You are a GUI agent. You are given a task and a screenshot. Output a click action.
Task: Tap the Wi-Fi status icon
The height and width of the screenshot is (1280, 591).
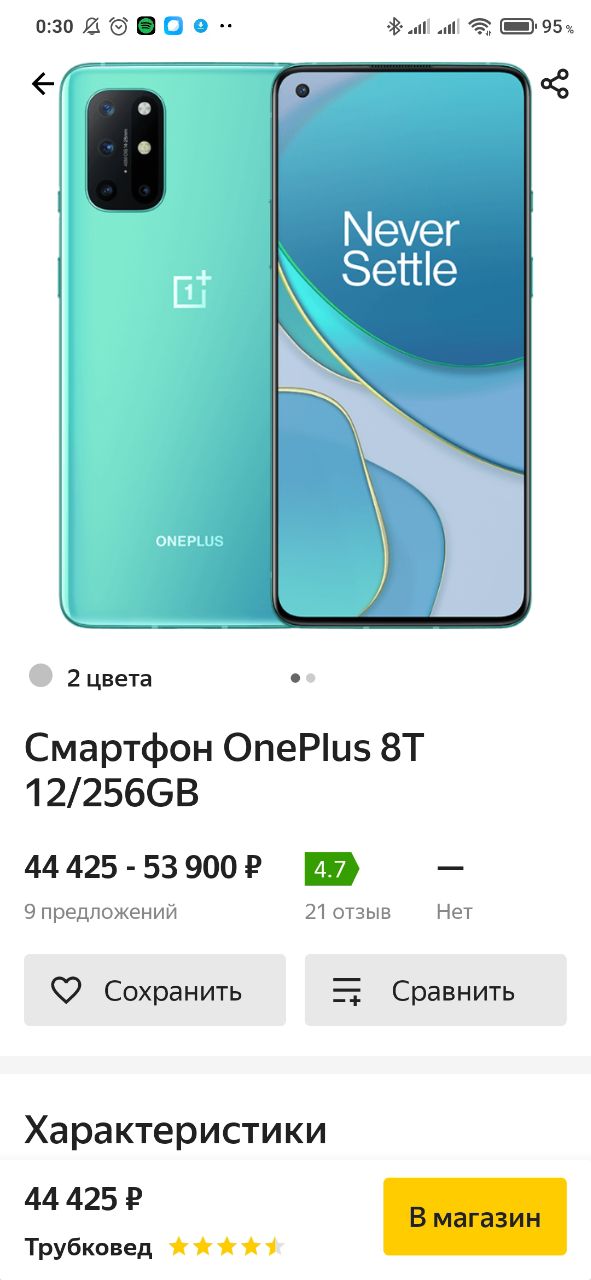480,27
